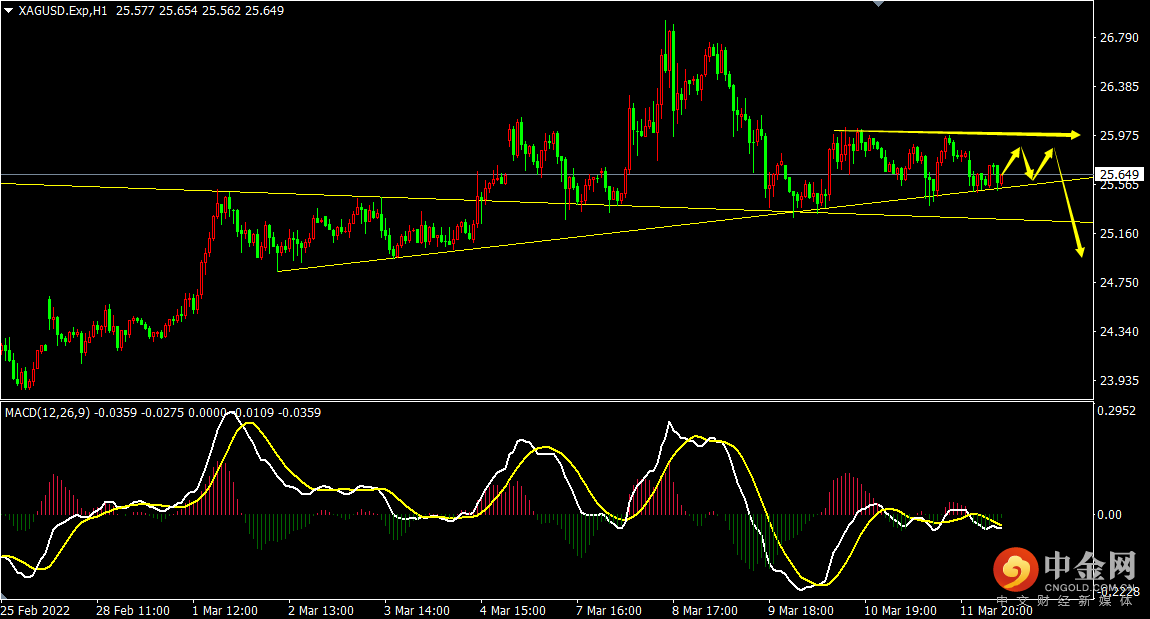
Task: Click the XAGUSD.Exp,H1 symbol title
Action: click(63, 11)
